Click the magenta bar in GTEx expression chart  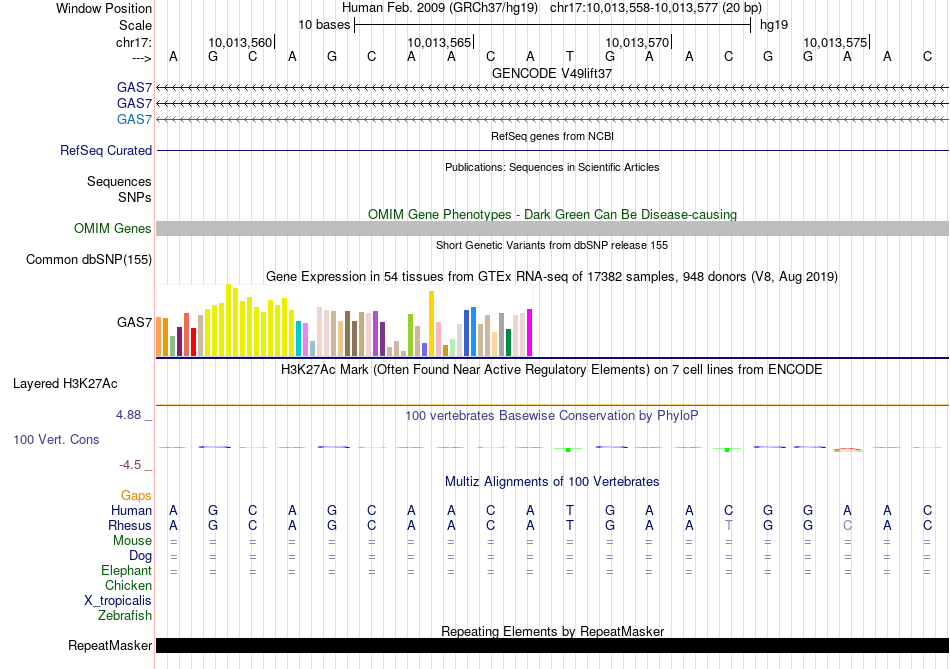529,332
